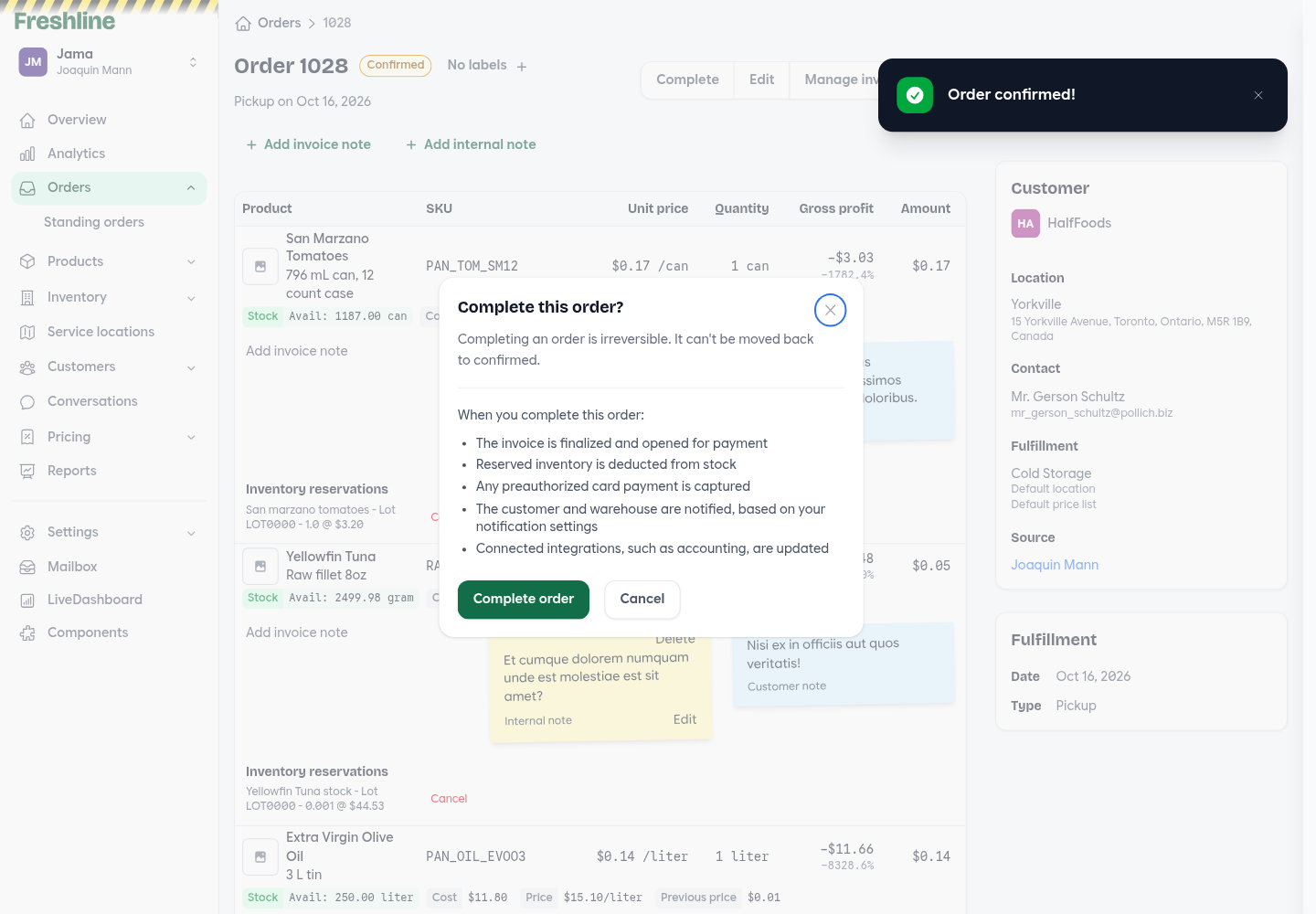
Task: Click the Components puzzle piece icon
Action: click(27, 632)
